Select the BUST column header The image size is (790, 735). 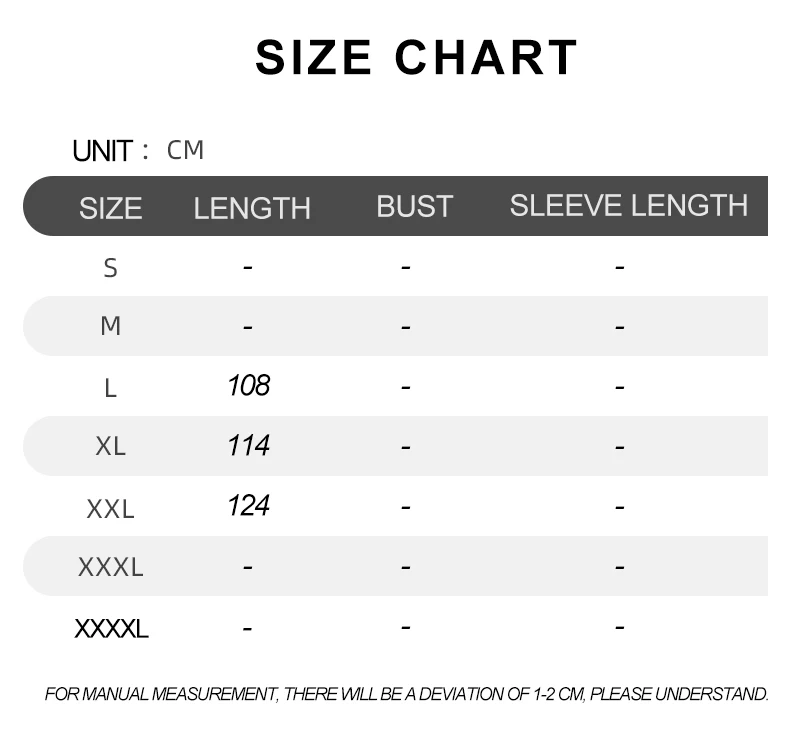(415, 206)
